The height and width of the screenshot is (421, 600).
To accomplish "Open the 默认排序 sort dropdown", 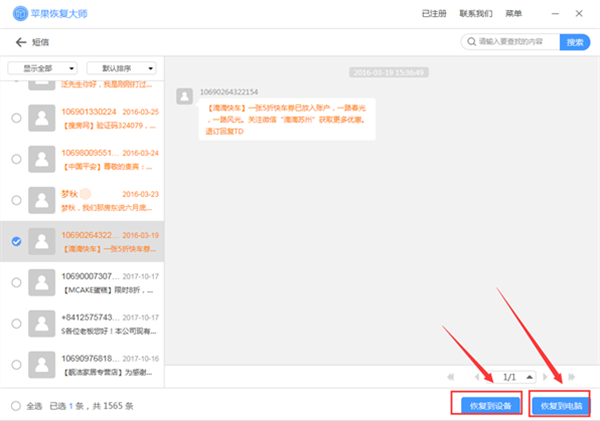I will (122, 69).
